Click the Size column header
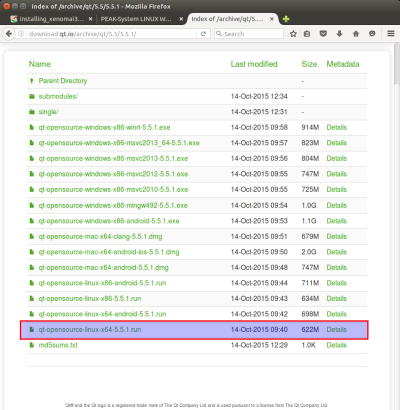The width and height of the screenshot is (400, 410). pos(309,64)
